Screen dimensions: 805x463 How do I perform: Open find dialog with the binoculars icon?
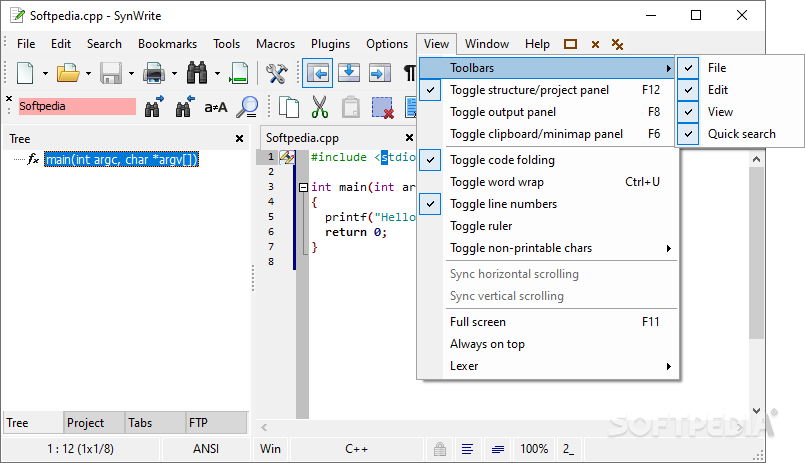197,73
